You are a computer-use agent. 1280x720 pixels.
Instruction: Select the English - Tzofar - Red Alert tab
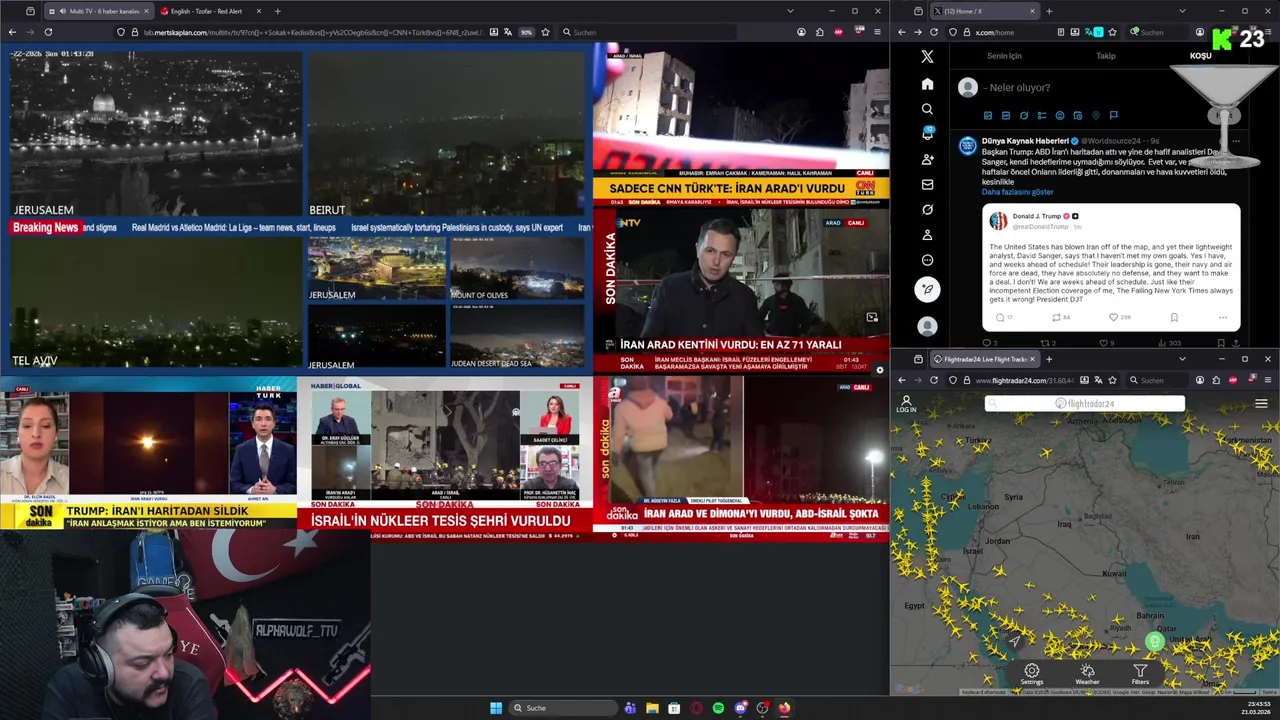tap(210, 11)
